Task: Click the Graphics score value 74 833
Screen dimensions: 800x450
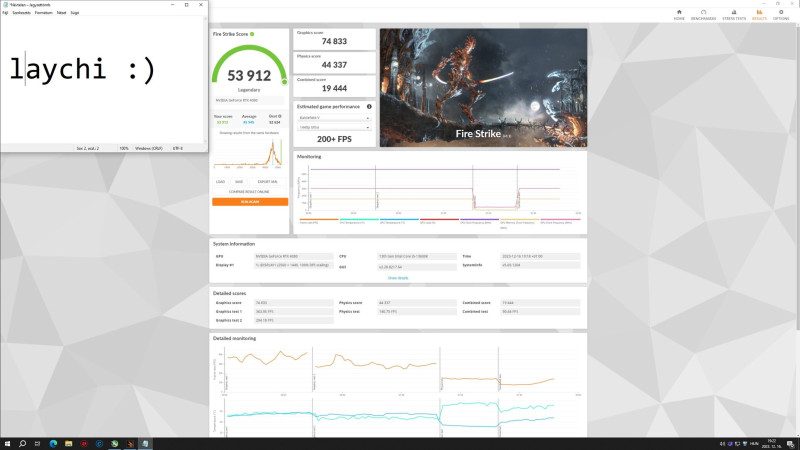Action: coord(334,41)
